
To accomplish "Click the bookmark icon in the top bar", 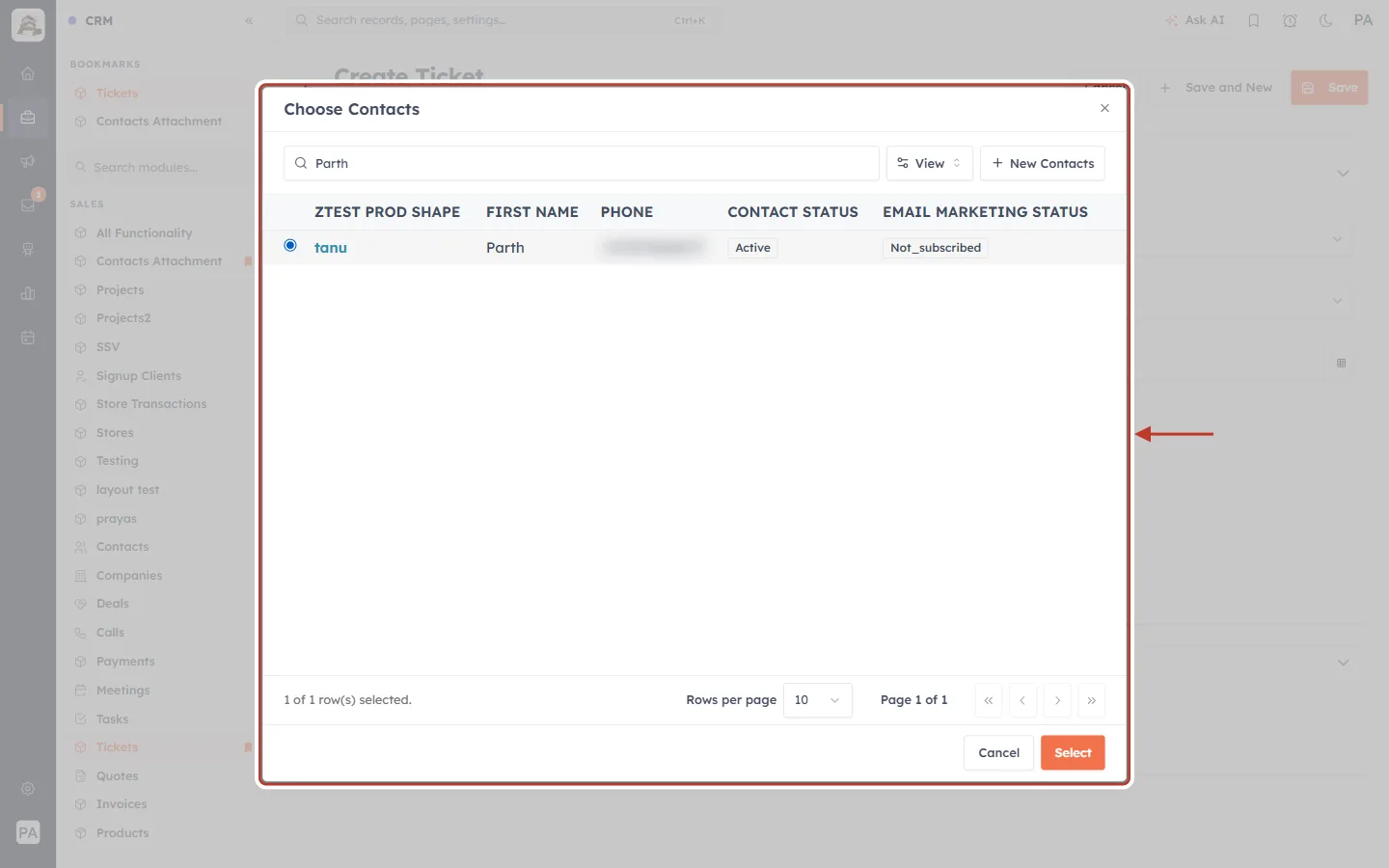I will coord(1253,20).
